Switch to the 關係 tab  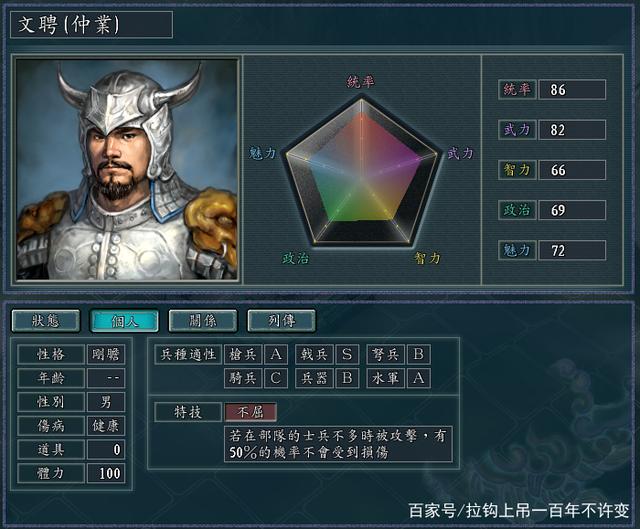[203, 321]
